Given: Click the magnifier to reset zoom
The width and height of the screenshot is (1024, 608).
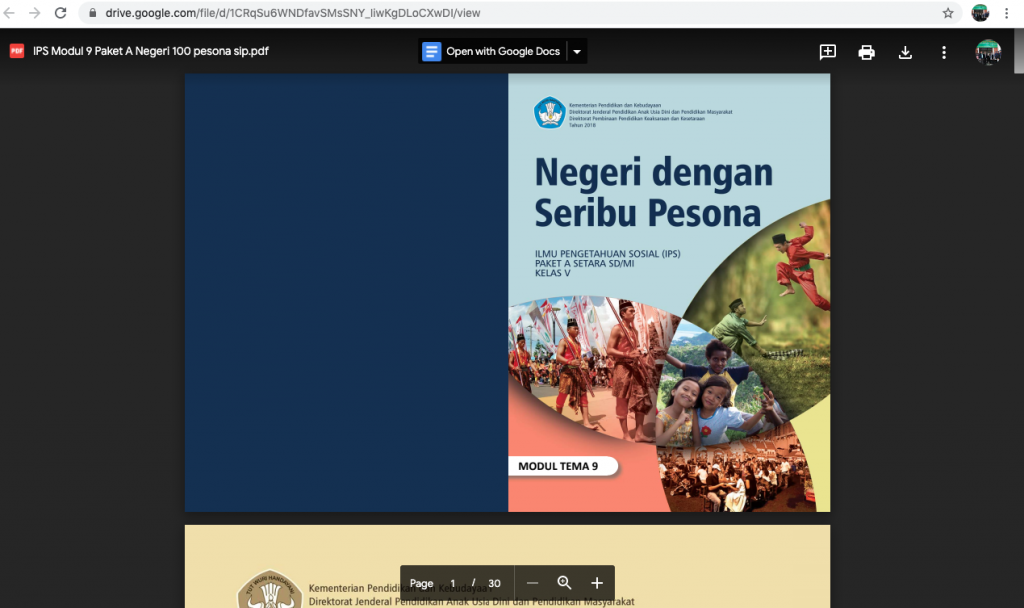Looking at the screenshot, I should pos(564,583).
